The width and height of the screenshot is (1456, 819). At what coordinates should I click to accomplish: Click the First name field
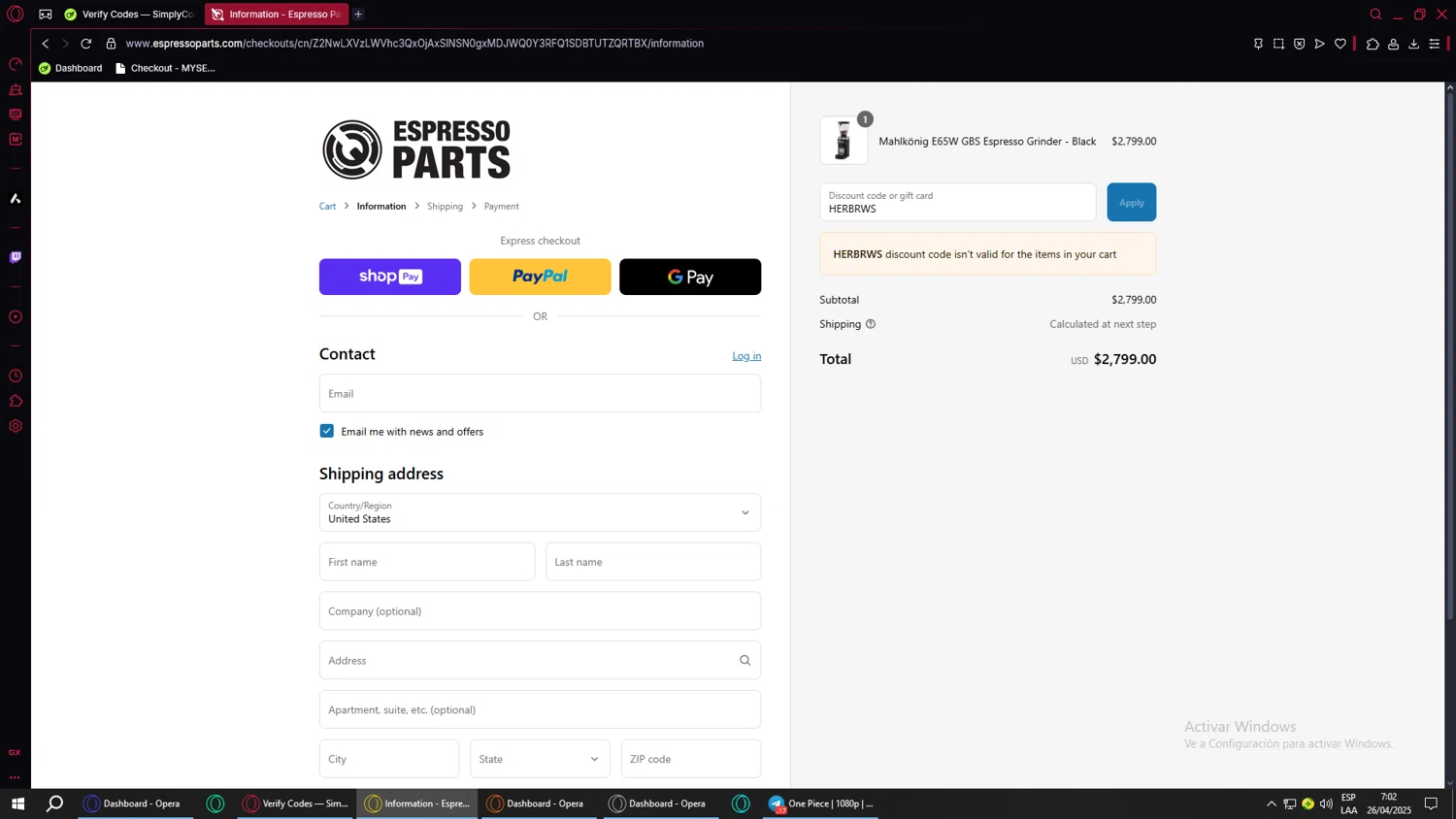(427, 562)
